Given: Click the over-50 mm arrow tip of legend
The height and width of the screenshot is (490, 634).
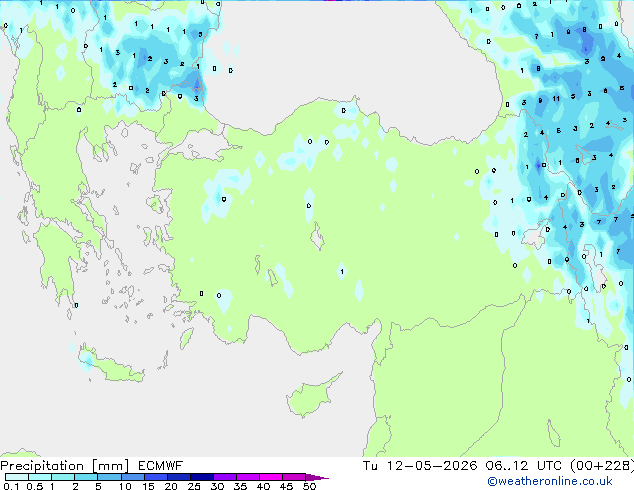Looking at the screenshot, I should tap(317, 477).
